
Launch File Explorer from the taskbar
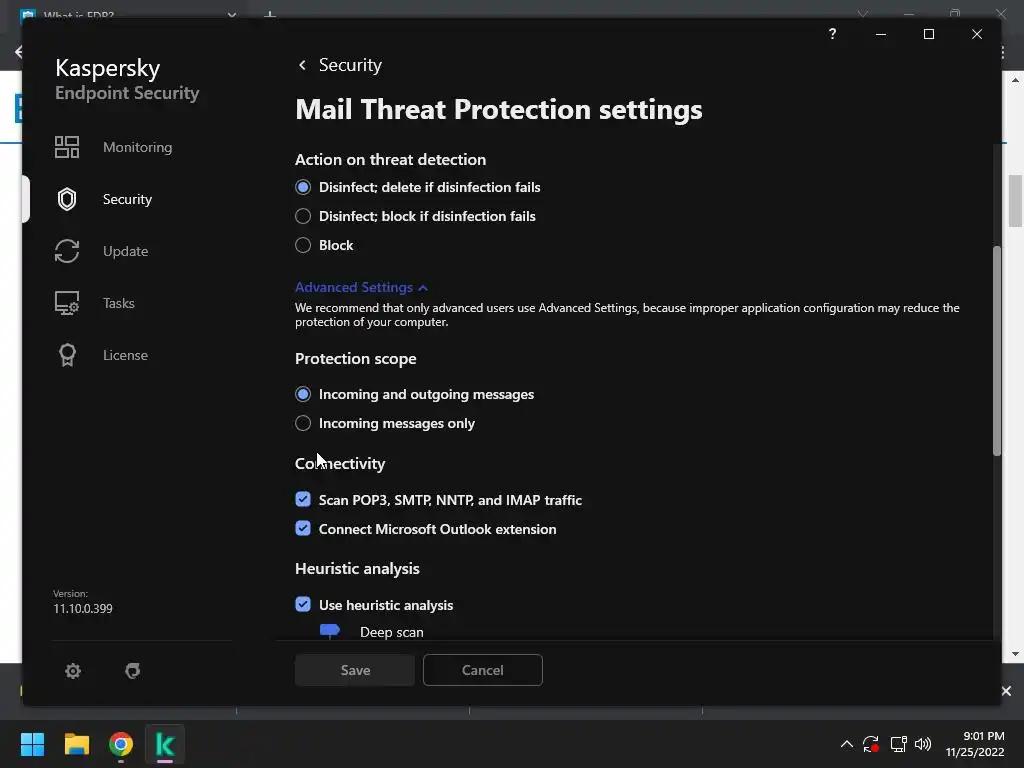tap(76, 744)
